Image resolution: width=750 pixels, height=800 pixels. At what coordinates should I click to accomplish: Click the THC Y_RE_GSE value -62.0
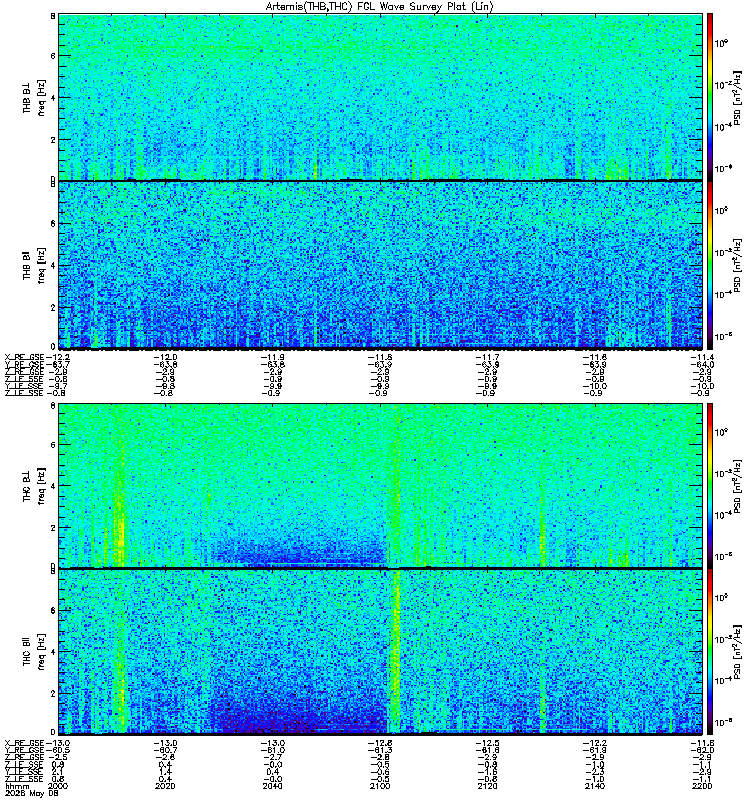pyautogui.click(x=702, y=750)
